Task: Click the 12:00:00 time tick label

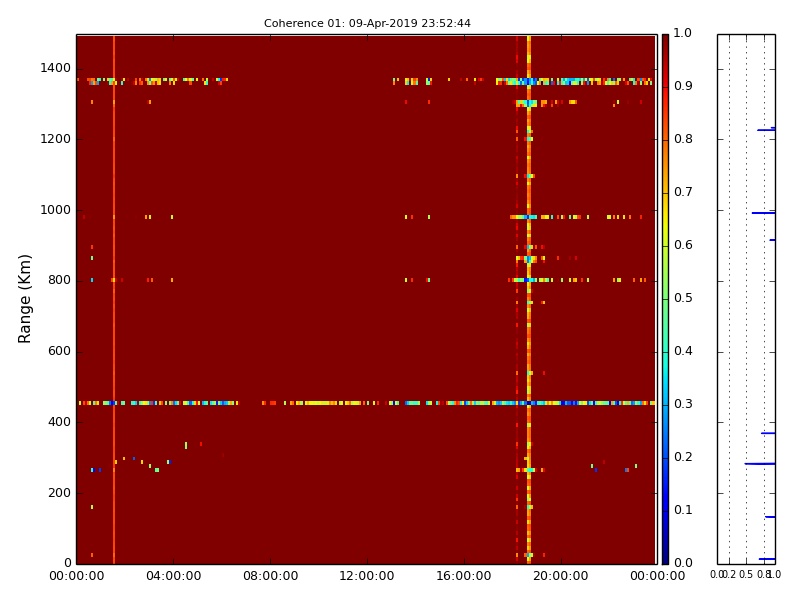Action: tap(367, 576)
